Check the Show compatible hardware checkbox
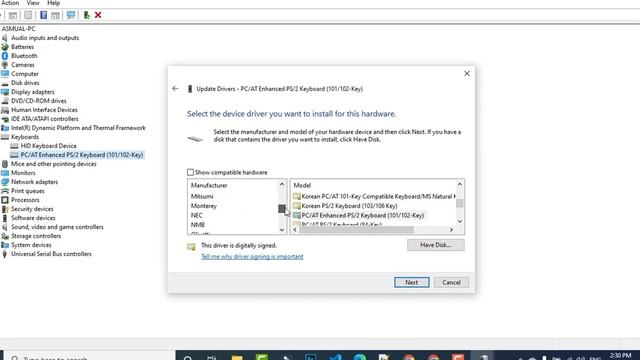640x360 pixels. [190, 172]
